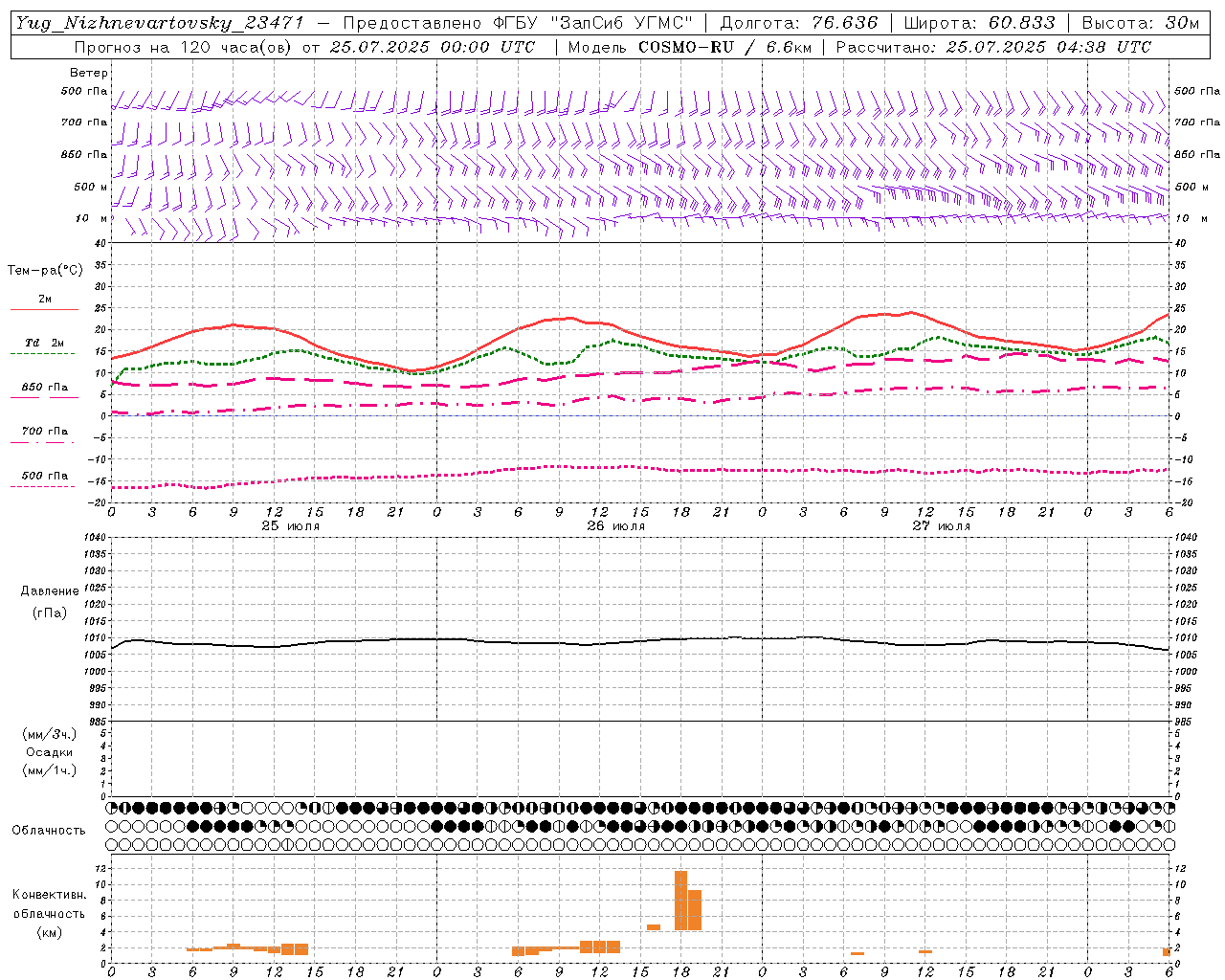The image size is (1225, 980).
Task: Click the '27 июля' date label
Action: tap(942, 526)
